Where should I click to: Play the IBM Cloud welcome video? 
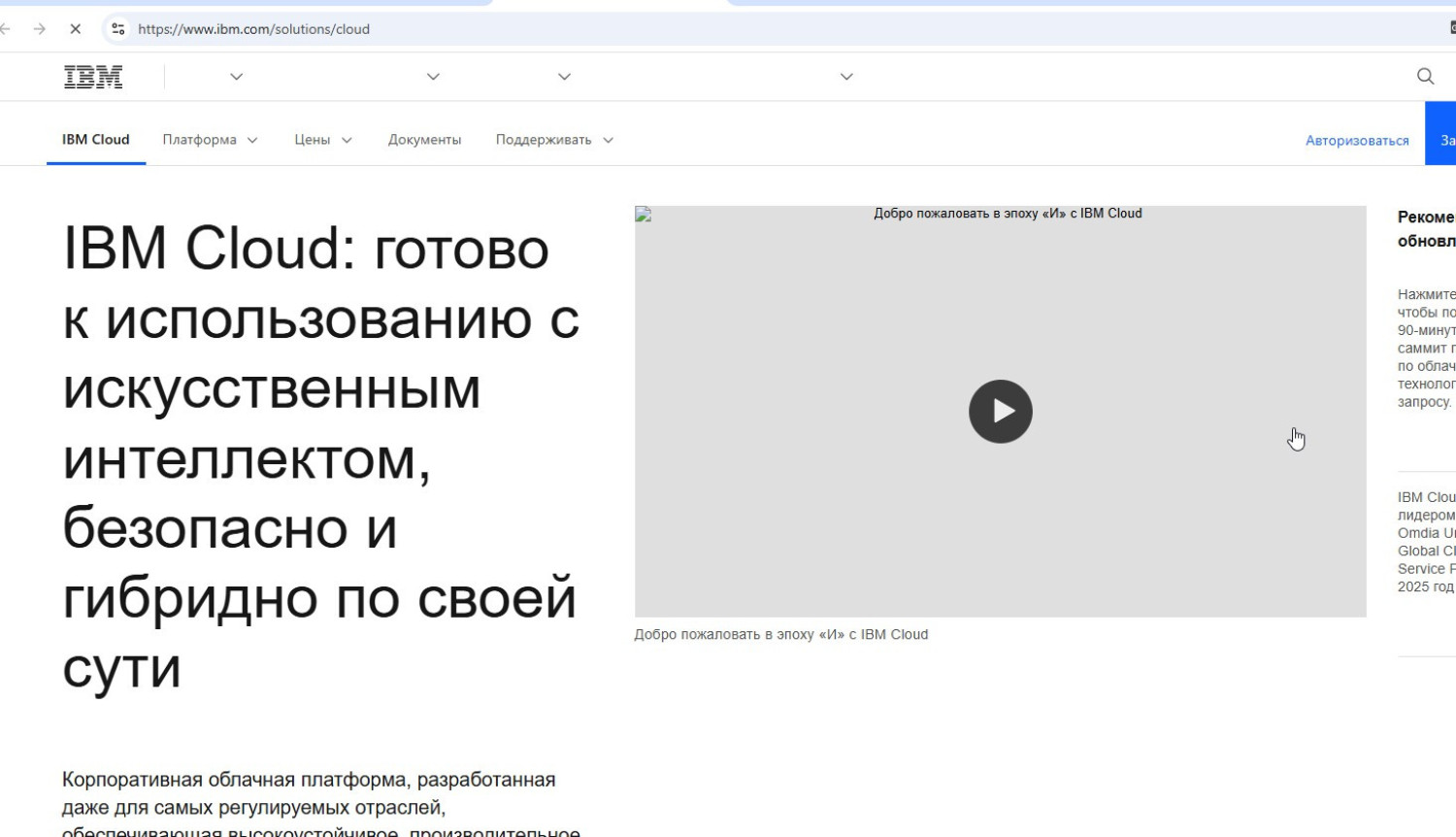coord(1000,412)
